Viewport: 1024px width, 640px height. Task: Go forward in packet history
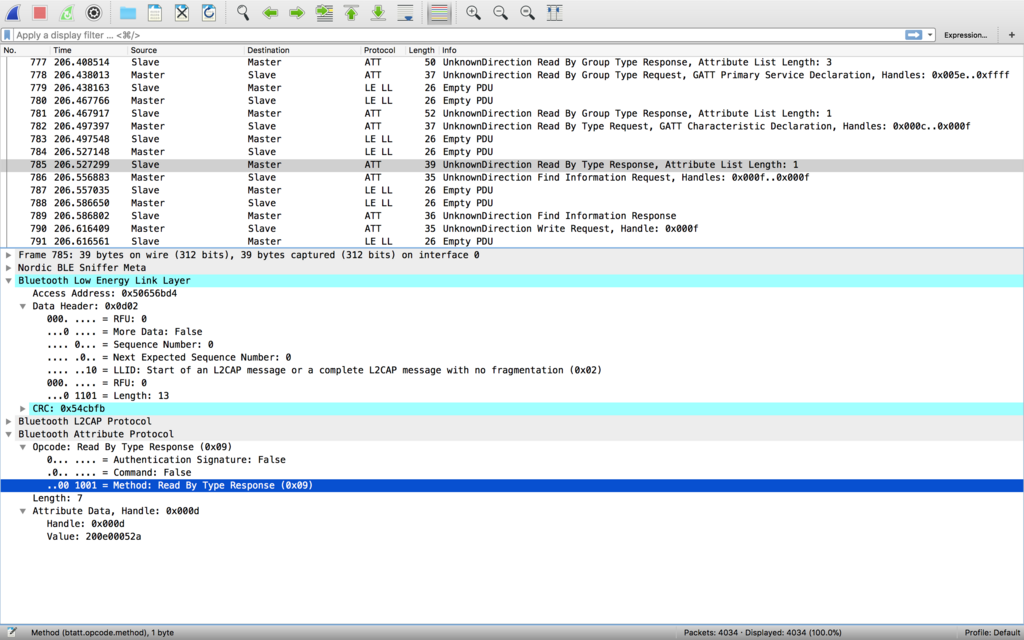[x=297, y=12]
